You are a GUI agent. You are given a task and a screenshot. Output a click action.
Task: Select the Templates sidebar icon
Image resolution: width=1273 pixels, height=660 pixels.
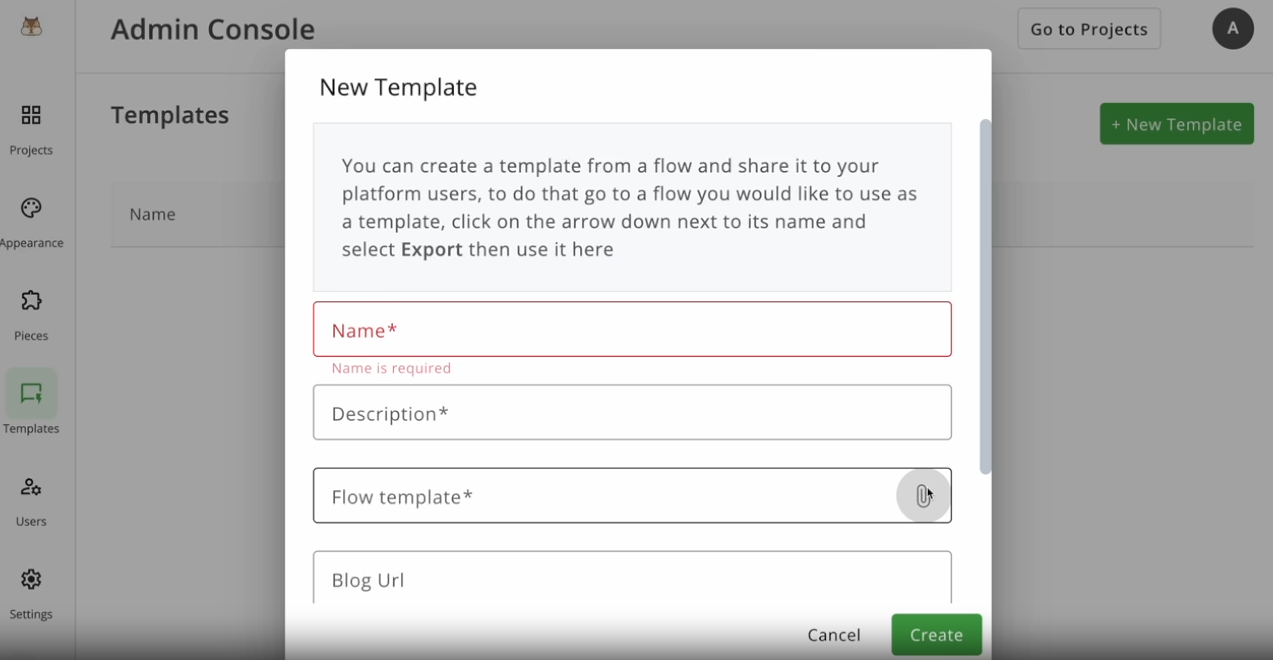point(31,394)
